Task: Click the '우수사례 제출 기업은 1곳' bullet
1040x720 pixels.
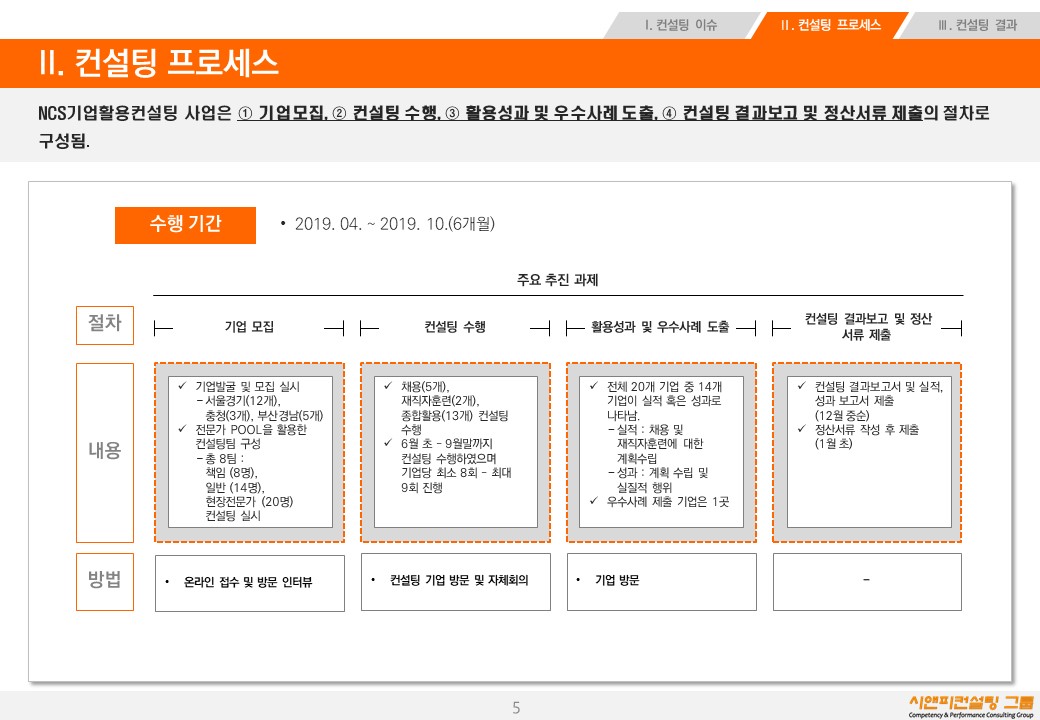Action: click(x=667, y=501)
